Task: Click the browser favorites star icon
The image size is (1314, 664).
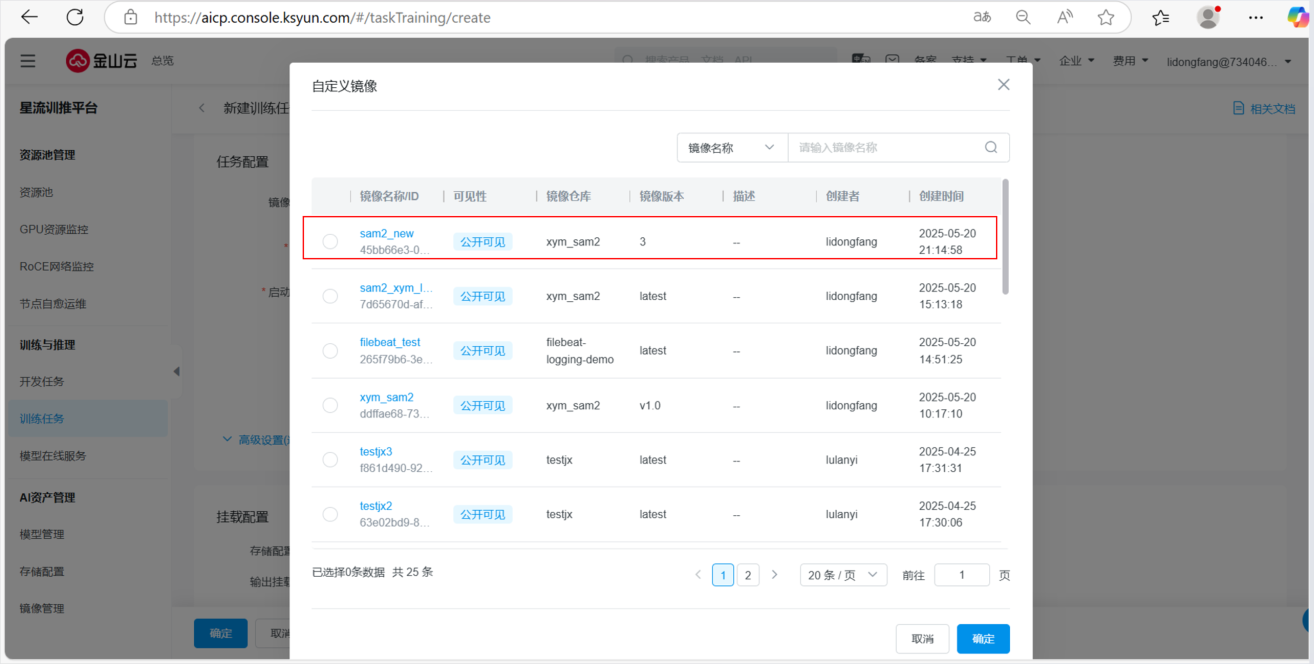Action: coord(1105,17)
